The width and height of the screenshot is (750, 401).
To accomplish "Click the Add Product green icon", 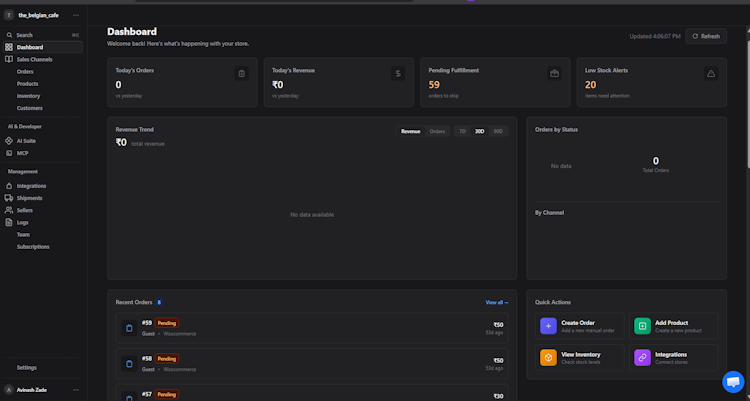I will pos(642,326).
